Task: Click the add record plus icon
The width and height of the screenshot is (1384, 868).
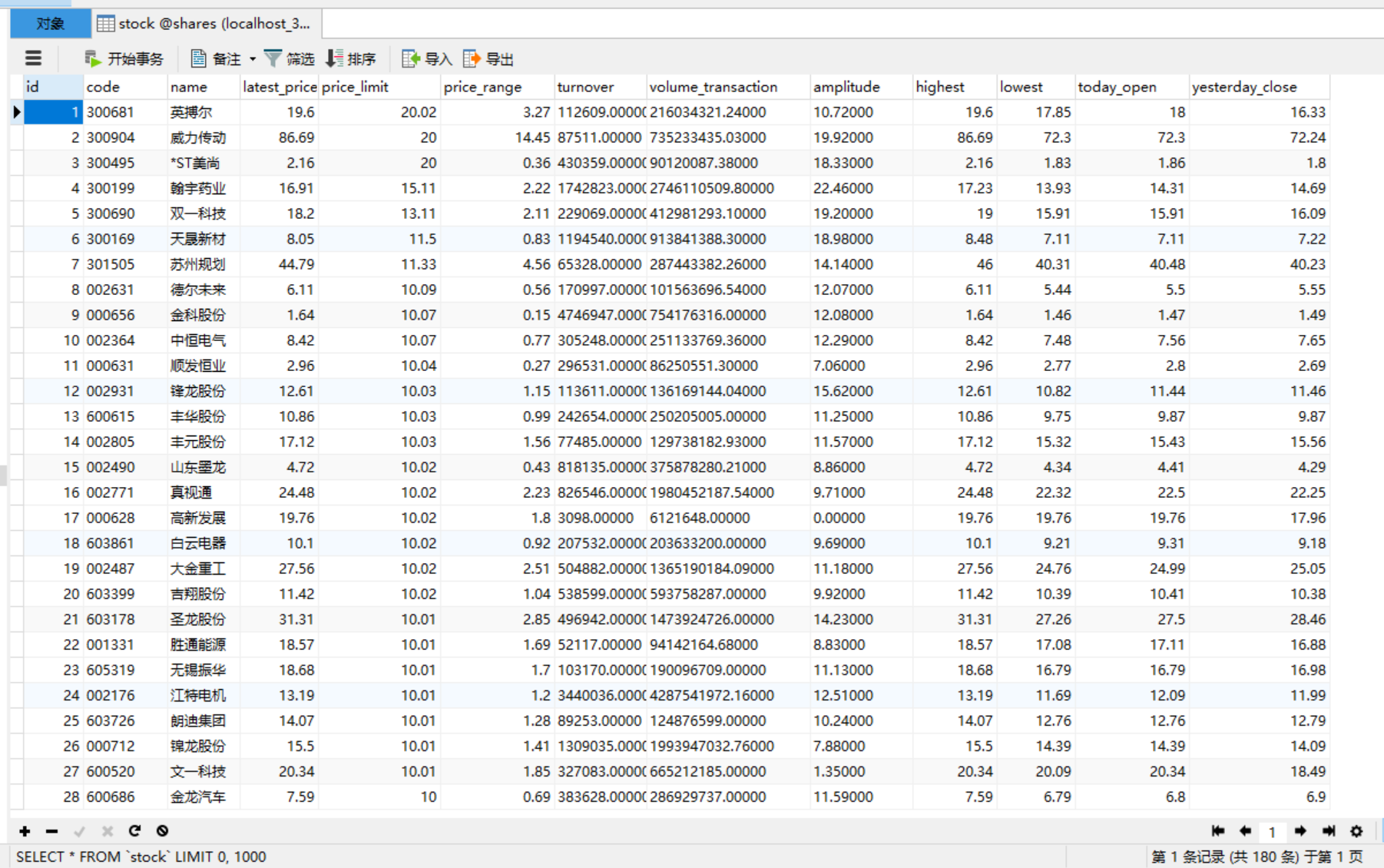Action: point(25,831)
